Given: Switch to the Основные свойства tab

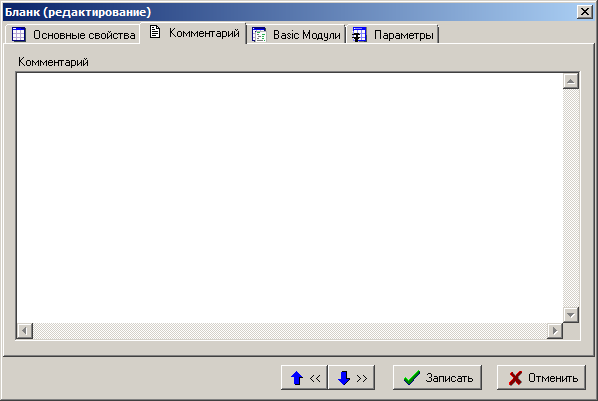Looking at the screenshot, I should pyautogui.click(x=73, y=35).
